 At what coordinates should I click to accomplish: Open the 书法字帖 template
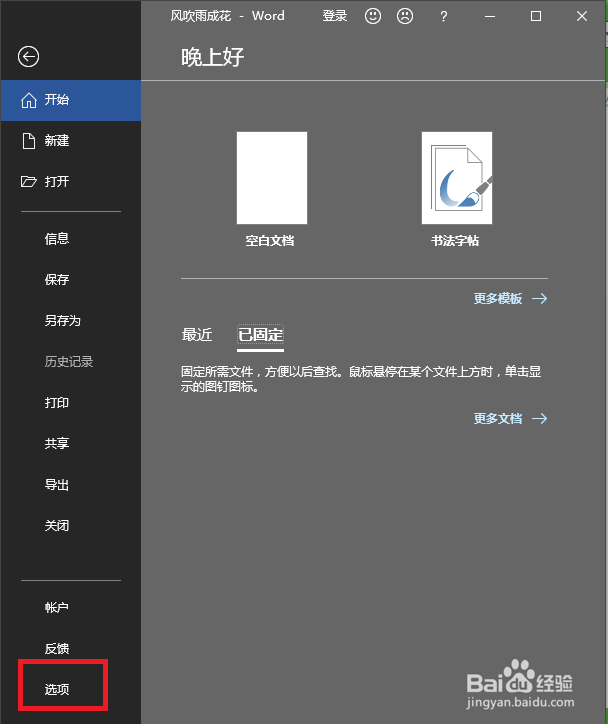[x=457, y=189]
